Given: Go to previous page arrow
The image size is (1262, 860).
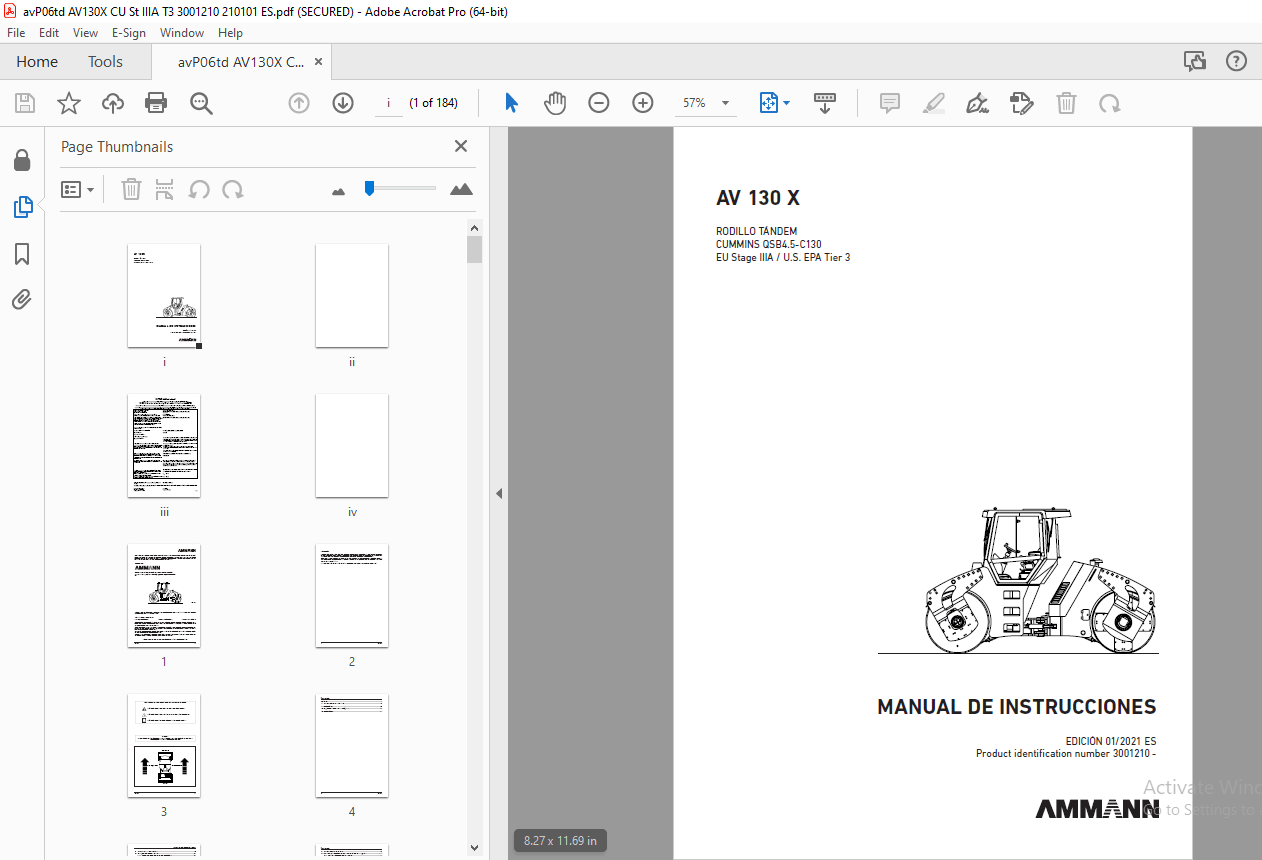Looking at the screenshot, I should tap(299, 103).
